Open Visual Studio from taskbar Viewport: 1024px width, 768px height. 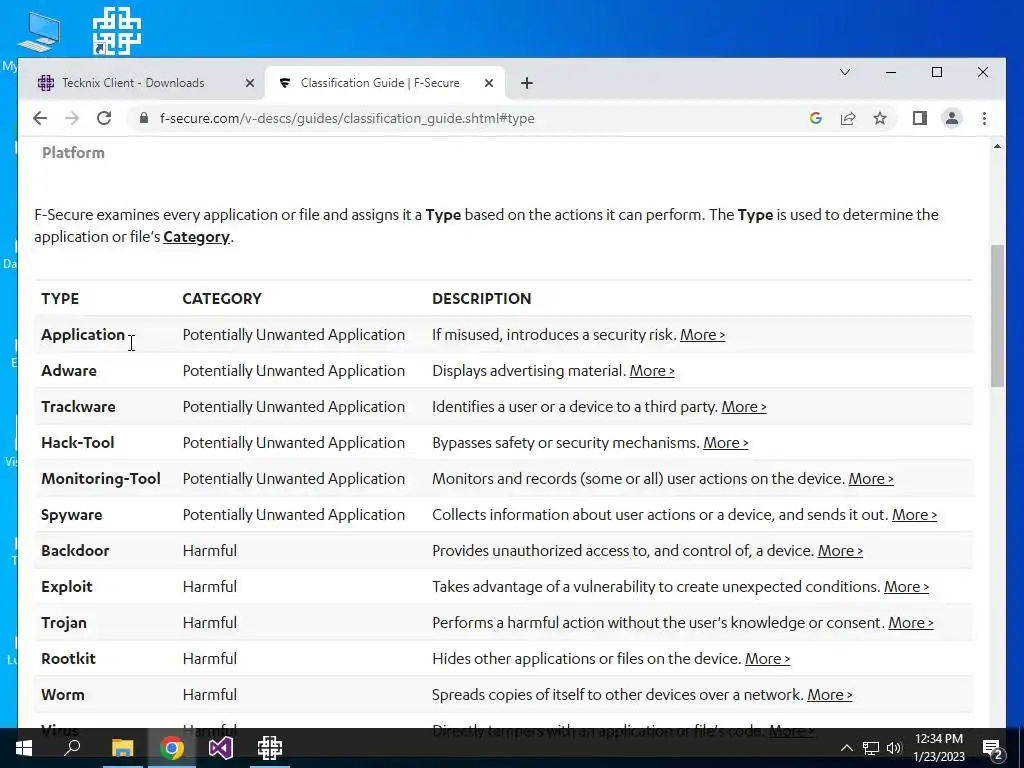(x=221, y=747)
